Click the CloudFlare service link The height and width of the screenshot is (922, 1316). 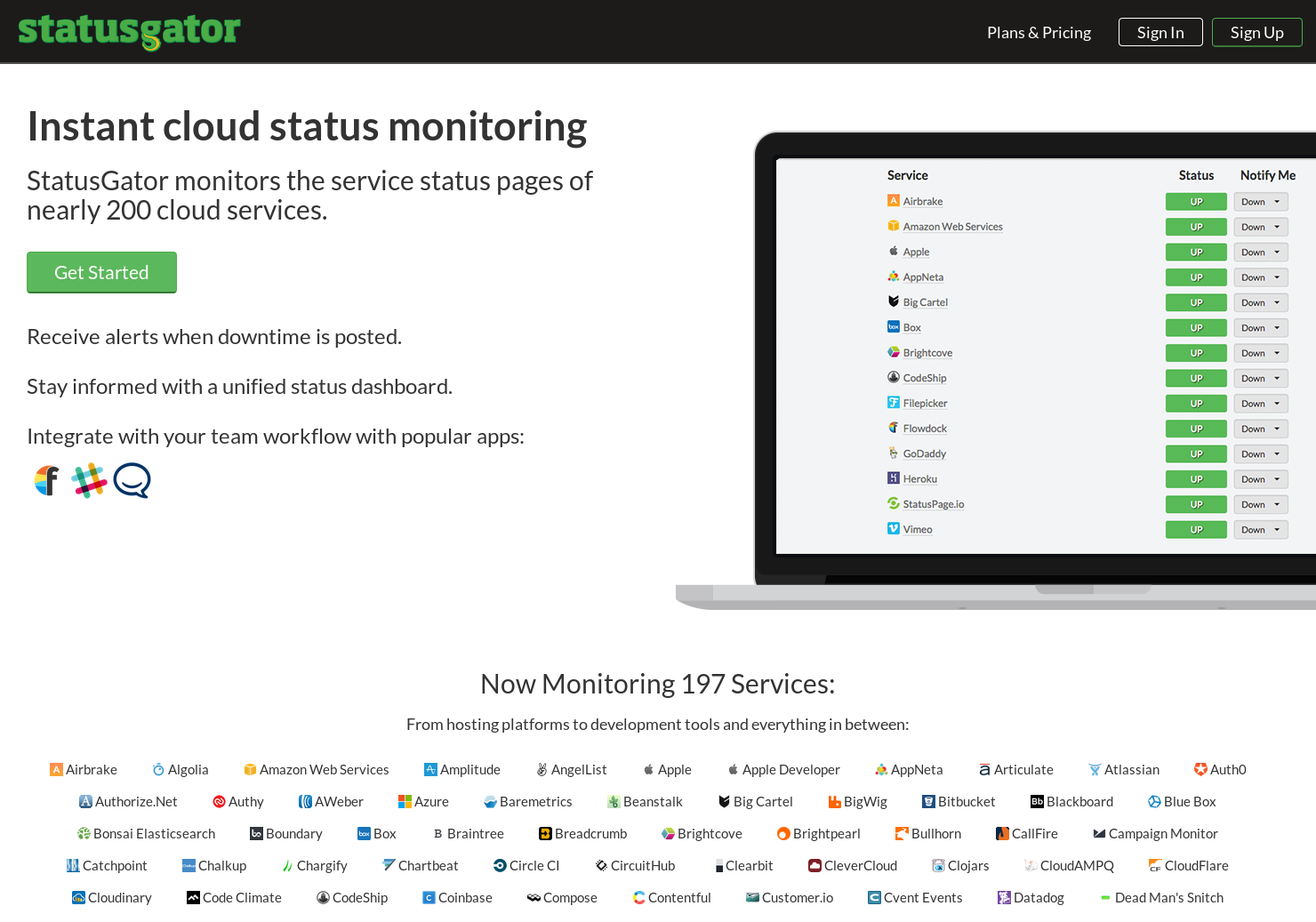tap(1196, 865)
